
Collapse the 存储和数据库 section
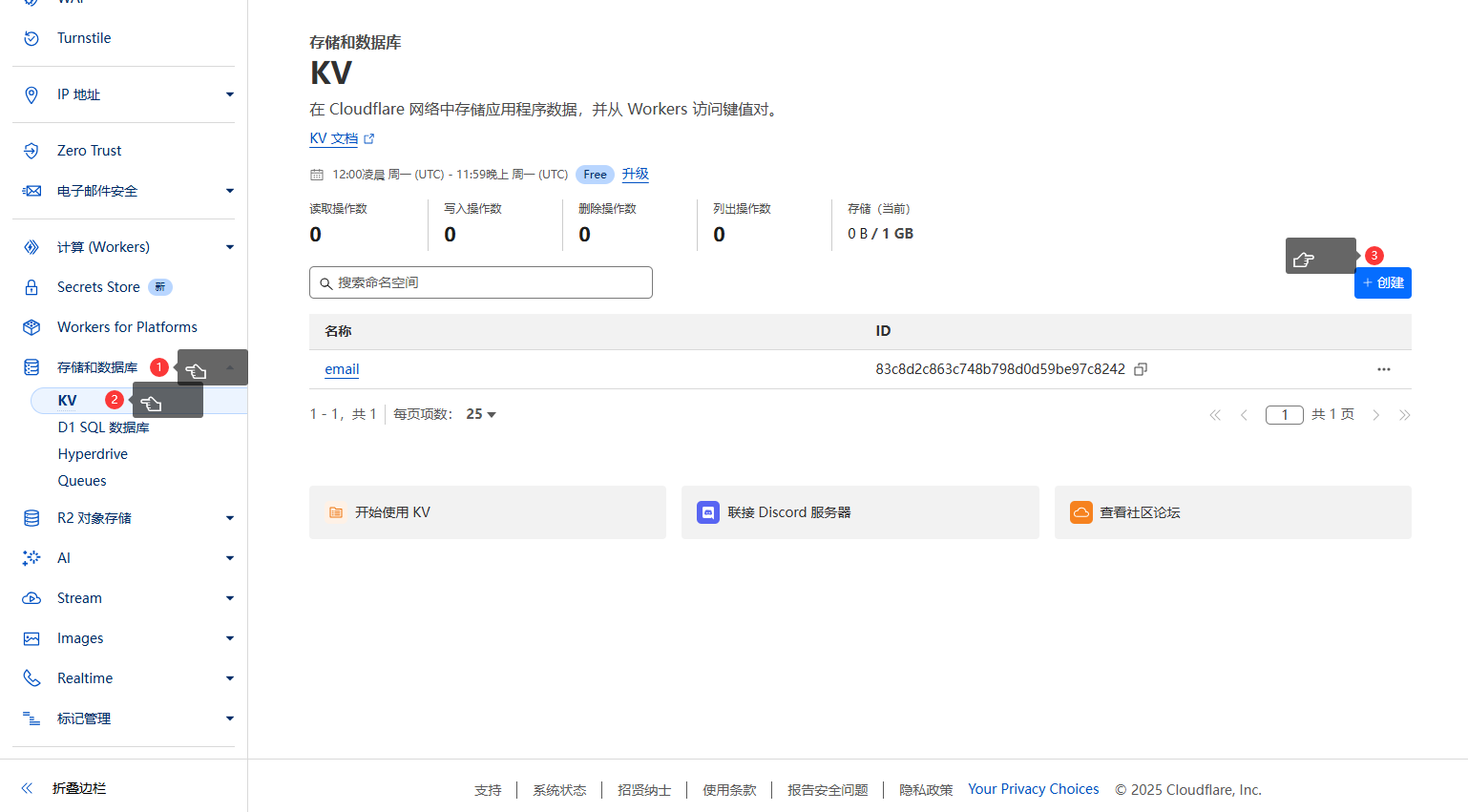[x=229, y=366]
